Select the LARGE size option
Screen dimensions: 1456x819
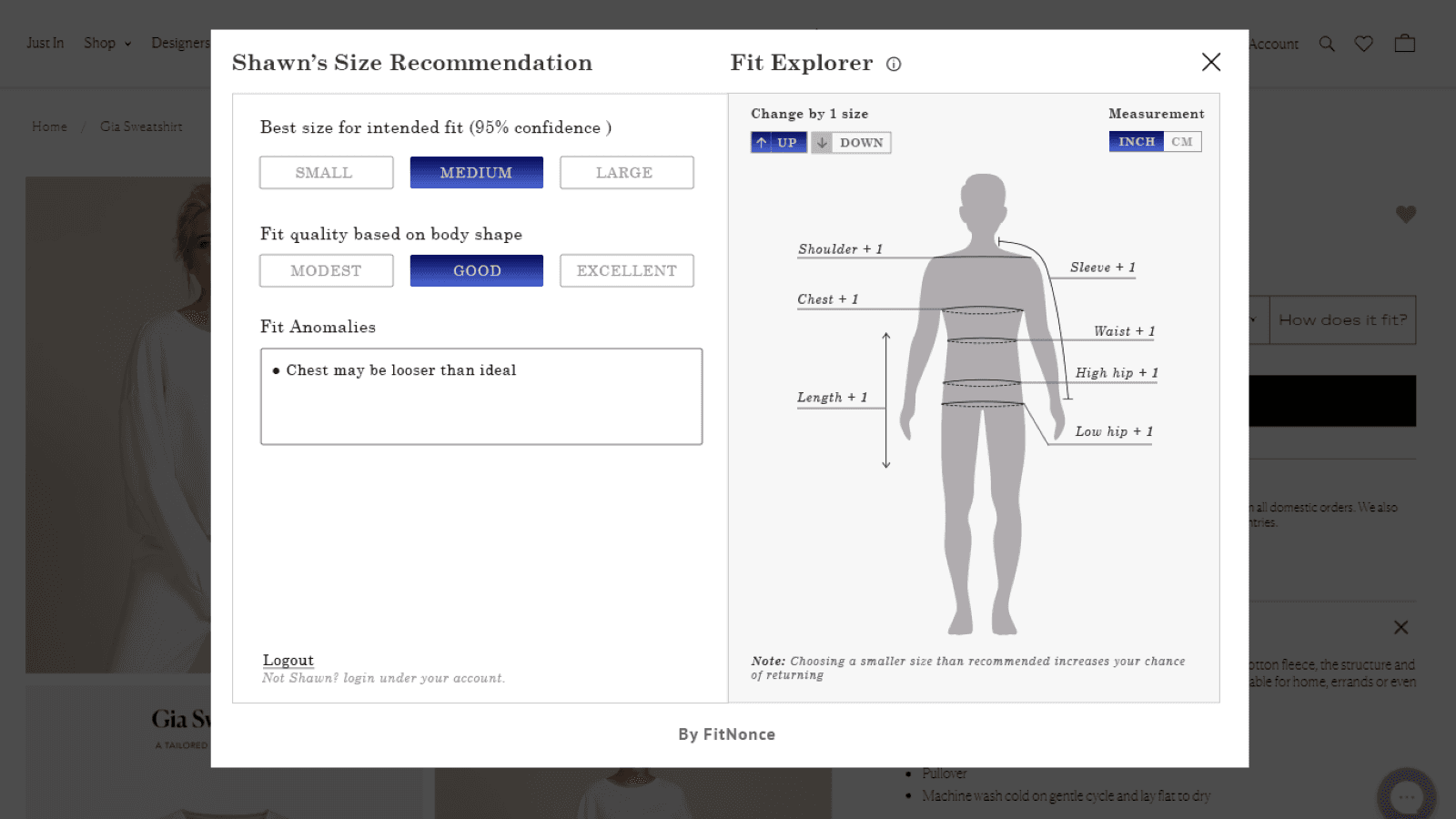(626, 172)
